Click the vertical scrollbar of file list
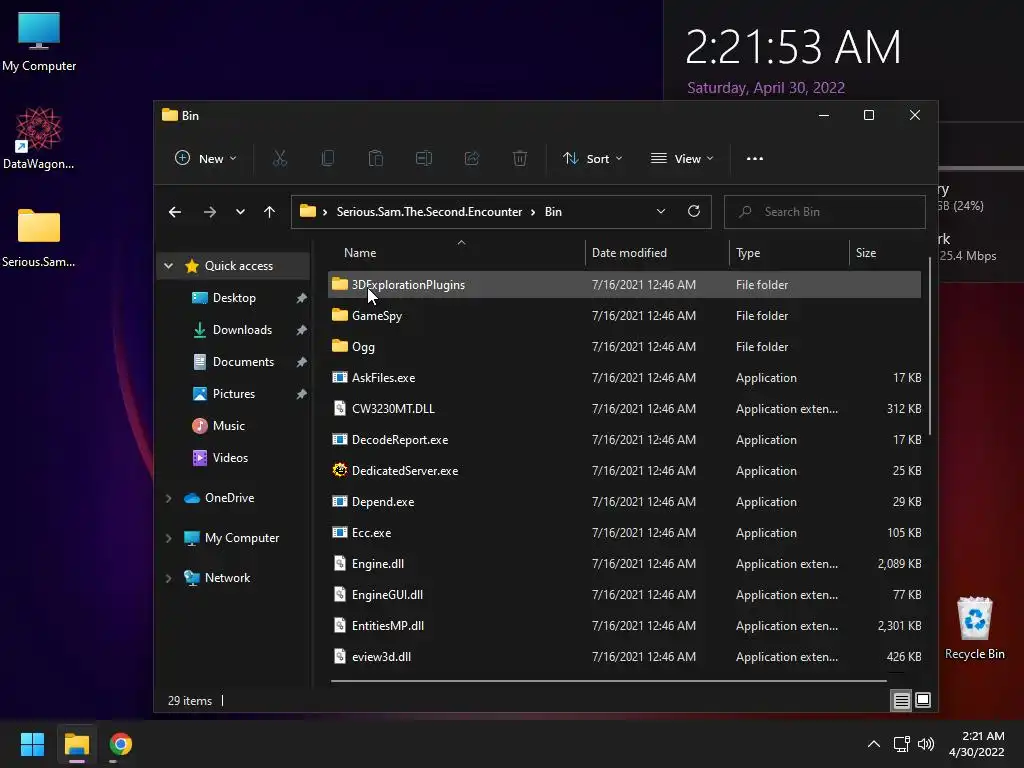Screen dimensions: 1024x768 pyautogui.click(x=929, y=346)
